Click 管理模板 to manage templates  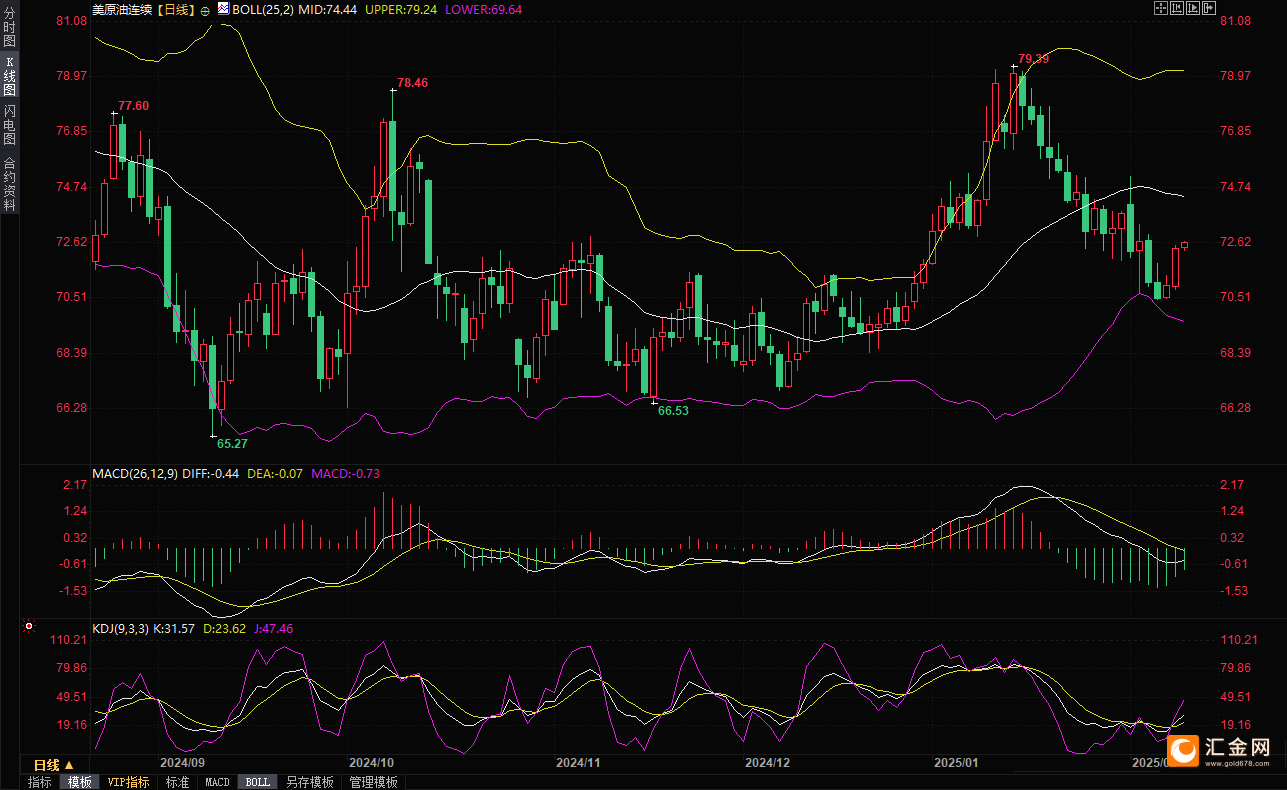373,782
